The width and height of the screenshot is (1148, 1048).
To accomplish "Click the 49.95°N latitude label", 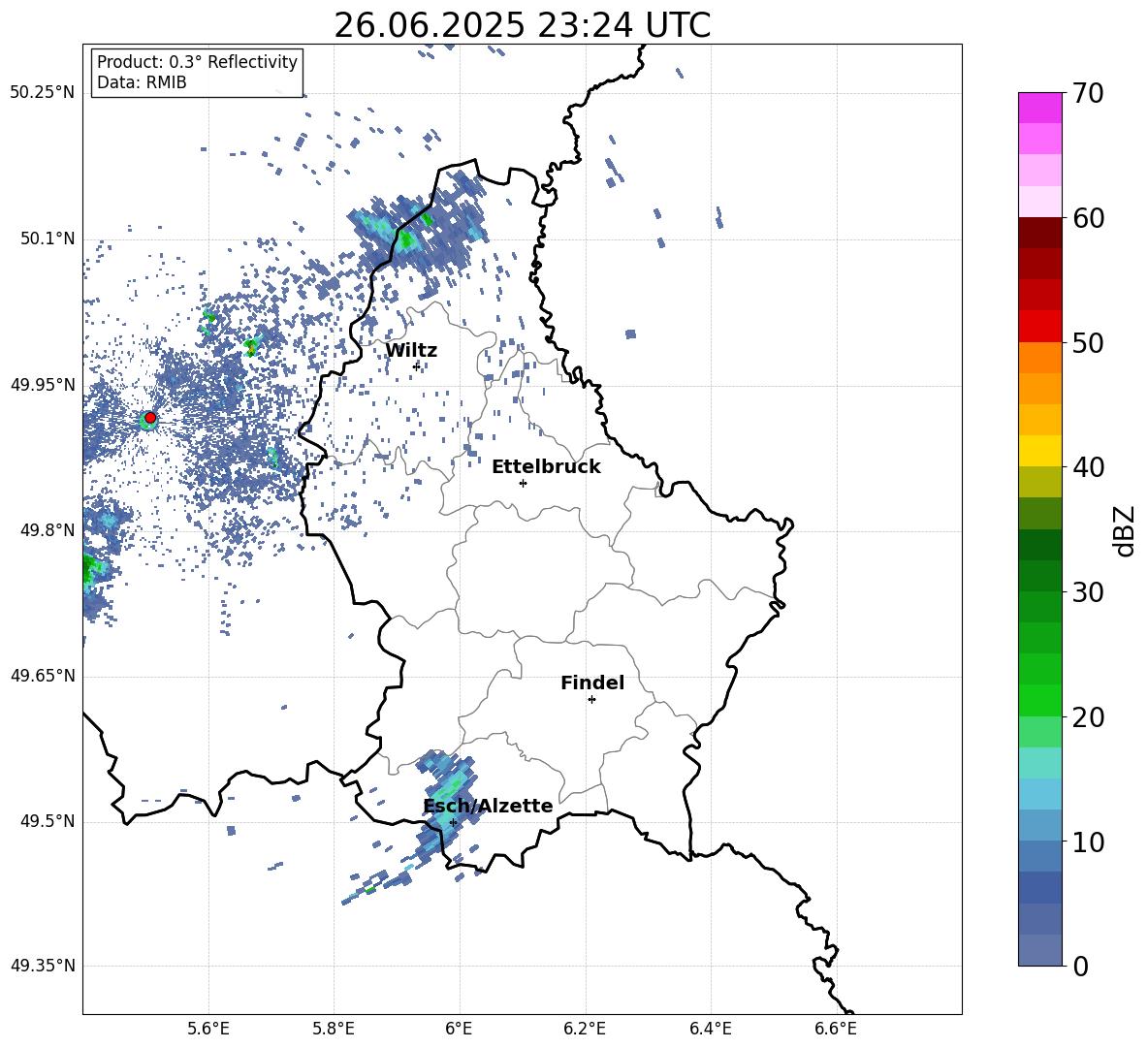I will click(43, 385).
